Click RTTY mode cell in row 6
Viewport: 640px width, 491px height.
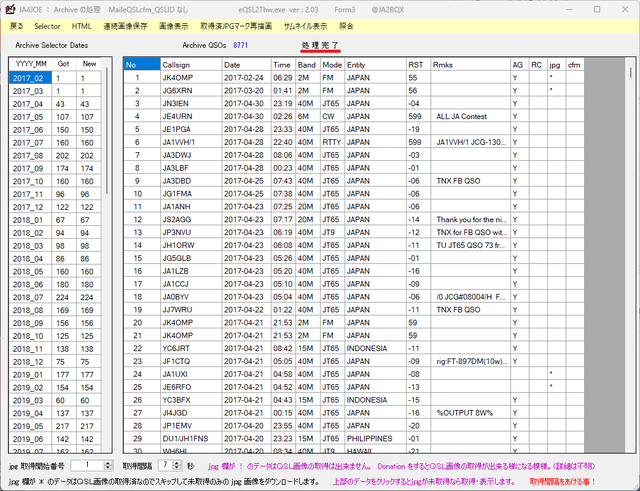point(331,142)
